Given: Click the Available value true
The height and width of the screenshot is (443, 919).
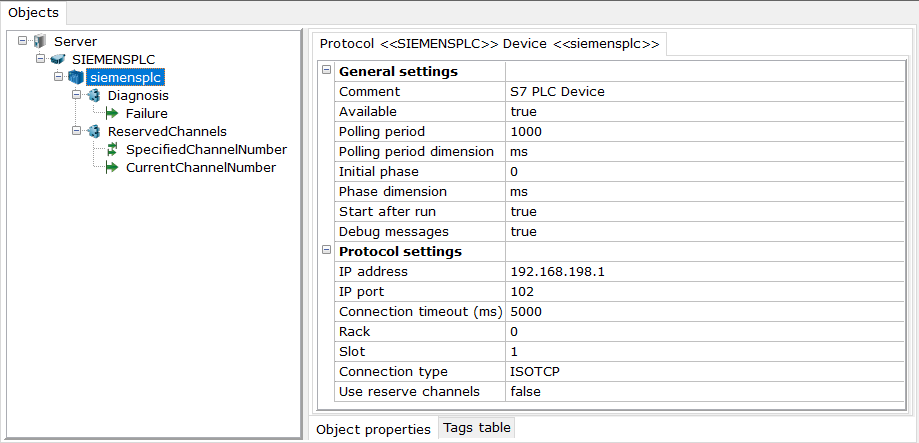Looking at the screenshot, I should [x=705, y=111].
